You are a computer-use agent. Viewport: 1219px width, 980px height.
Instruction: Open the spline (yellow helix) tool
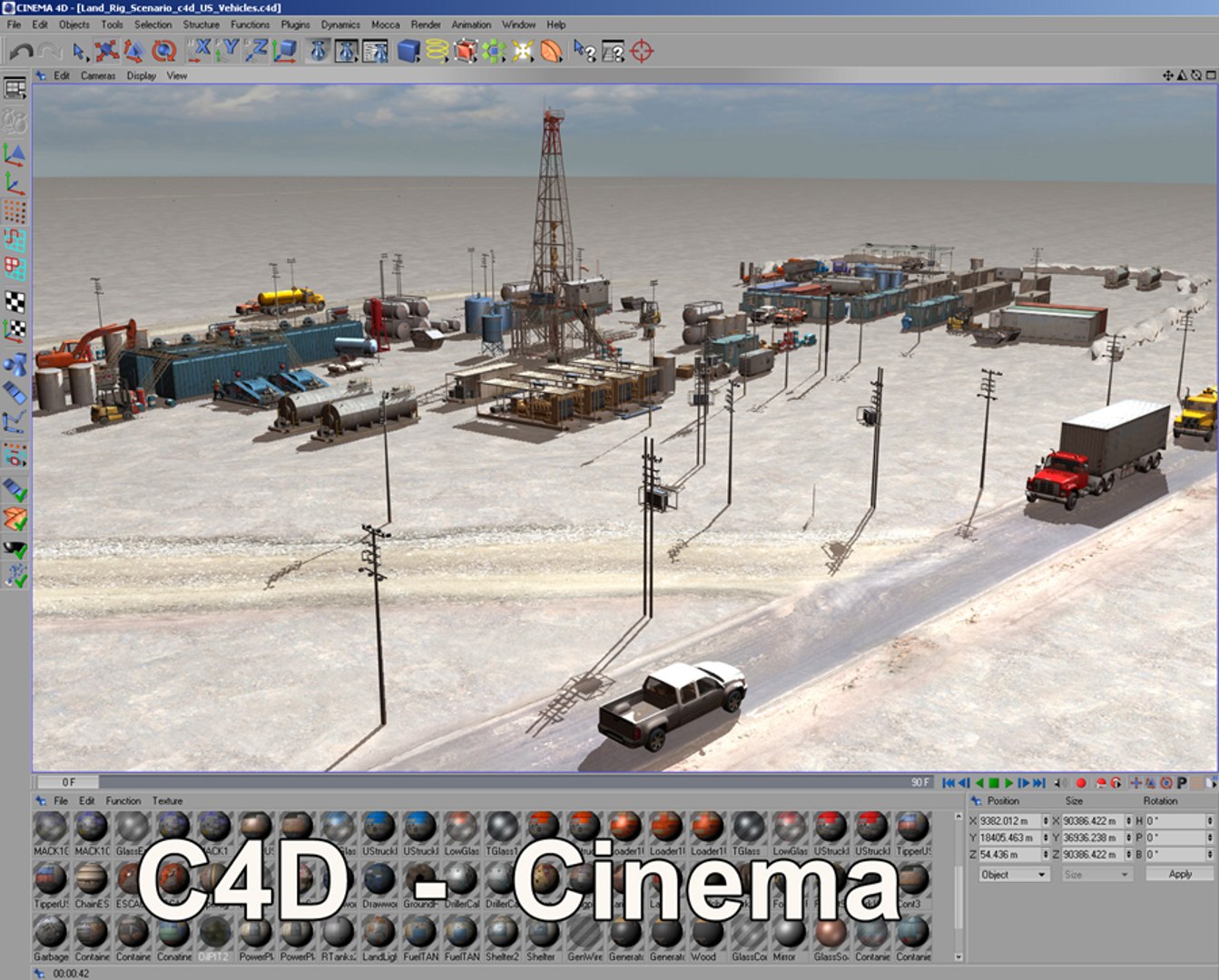pyautogui.click(x=437, y=52)
